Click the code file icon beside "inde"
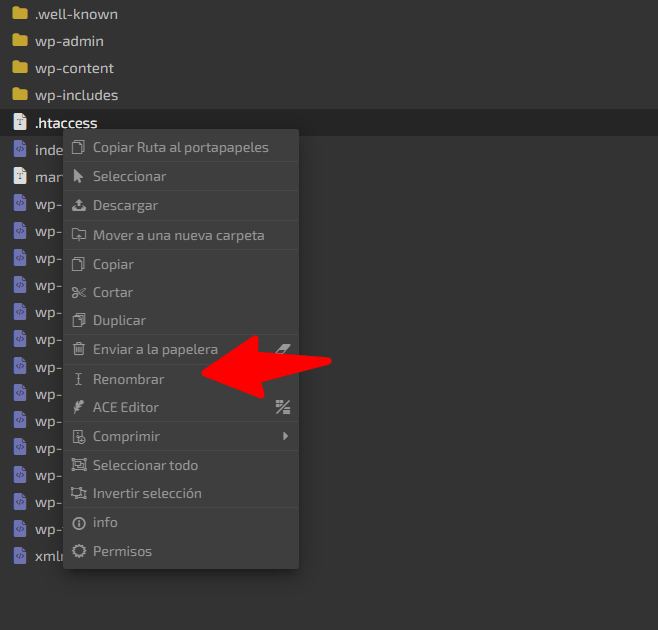658x630 pixels. (x=20, y=149)
